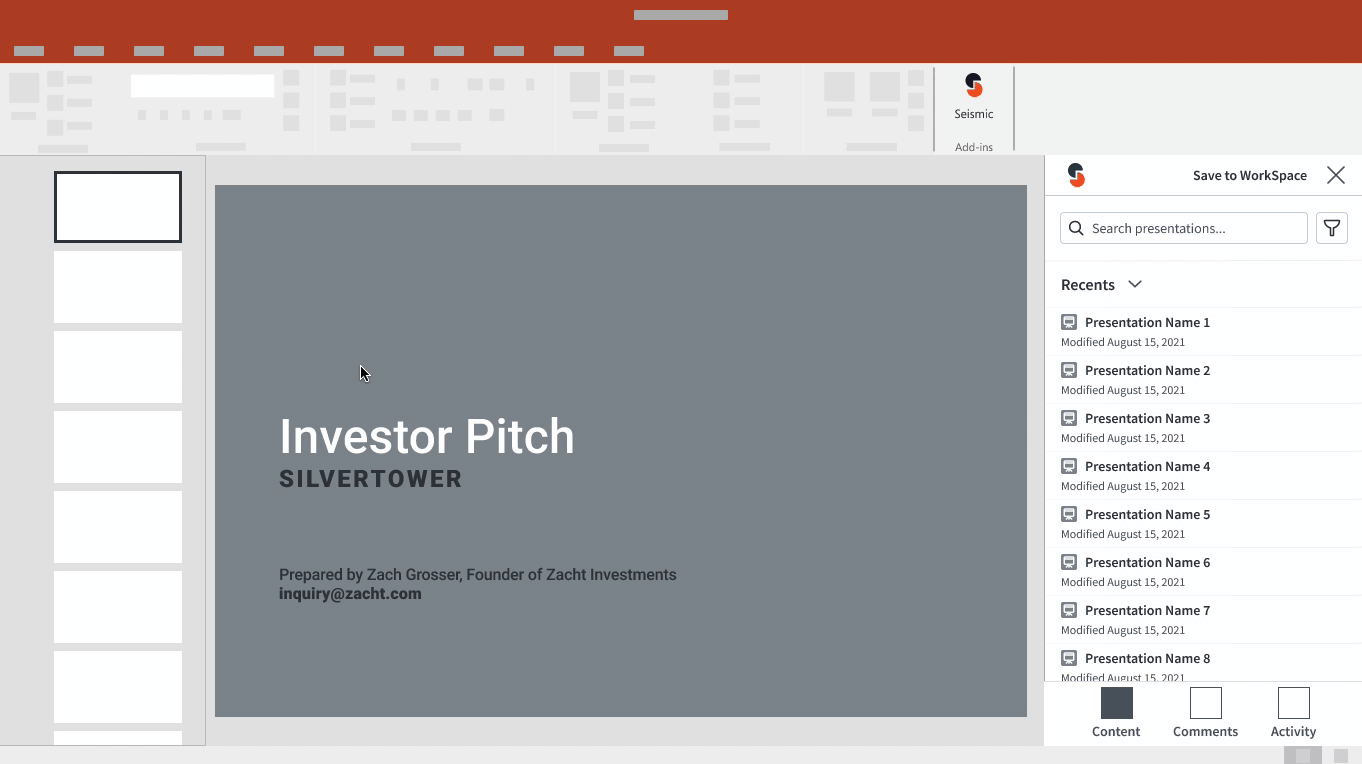Click the SILVERTOWER subtitle on slide
Image resolution: width=1362 pixels, height=764 pixels.
371,479
